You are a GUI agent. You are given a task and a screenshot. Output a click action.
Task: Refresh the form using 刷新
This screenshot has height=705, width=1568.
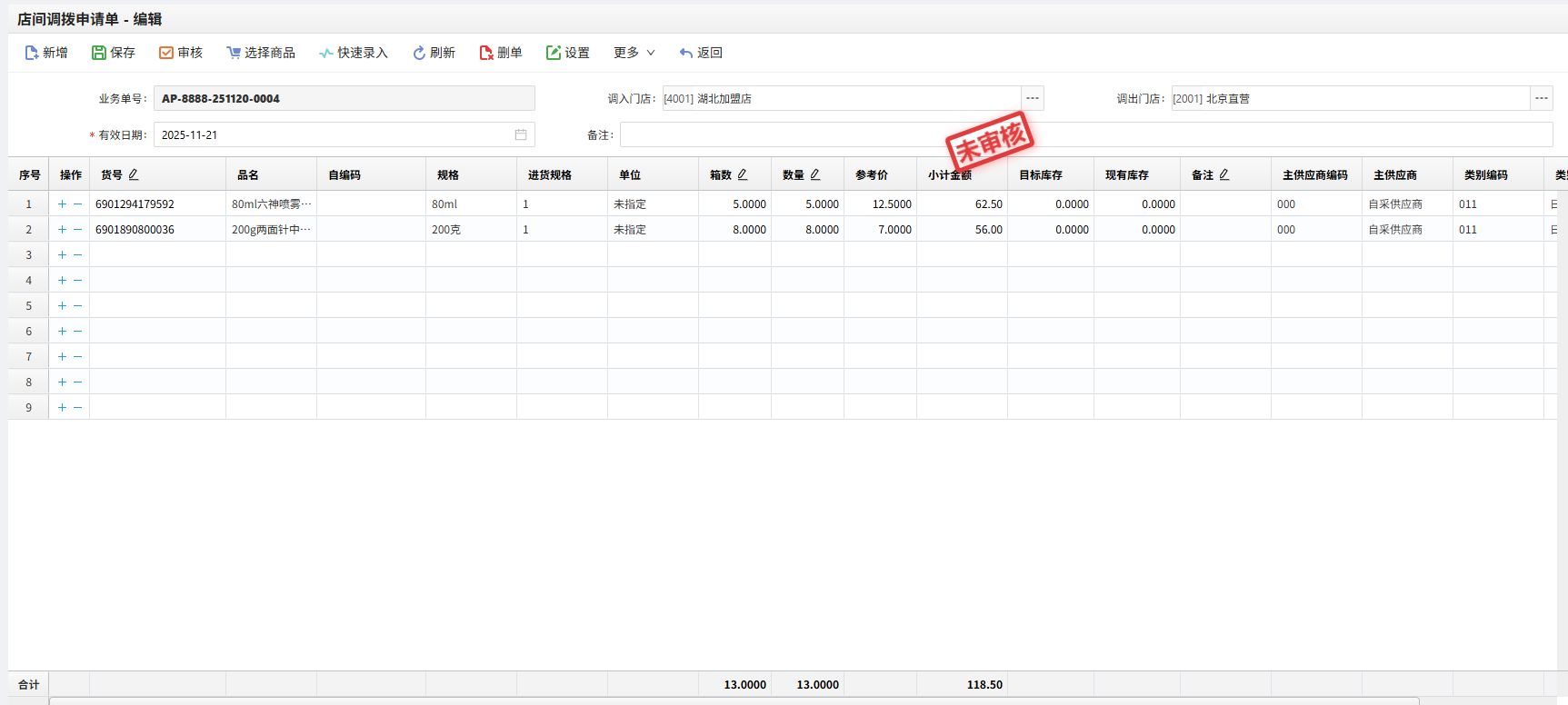pos(419,53)
